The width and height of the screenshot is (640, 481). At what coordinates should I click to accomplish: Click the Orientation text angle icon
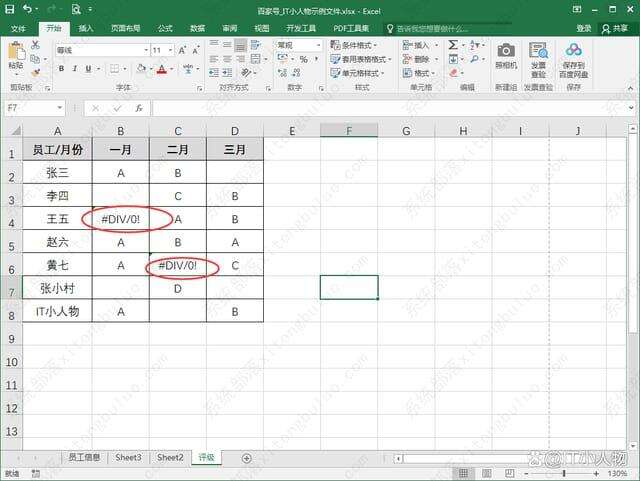click(x=246, y=73)
